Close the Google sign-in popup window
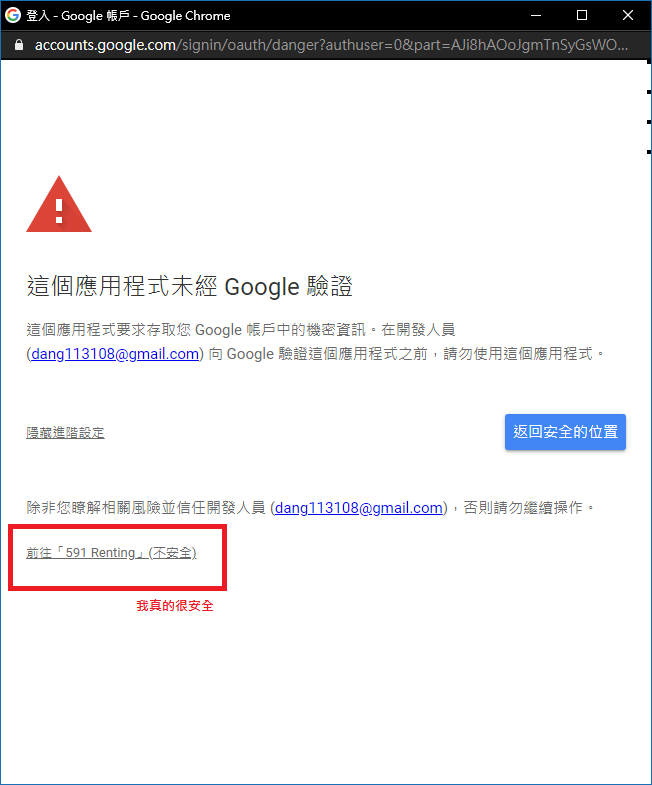The height and width of the screenshot is (785, 652). point(628,16)
